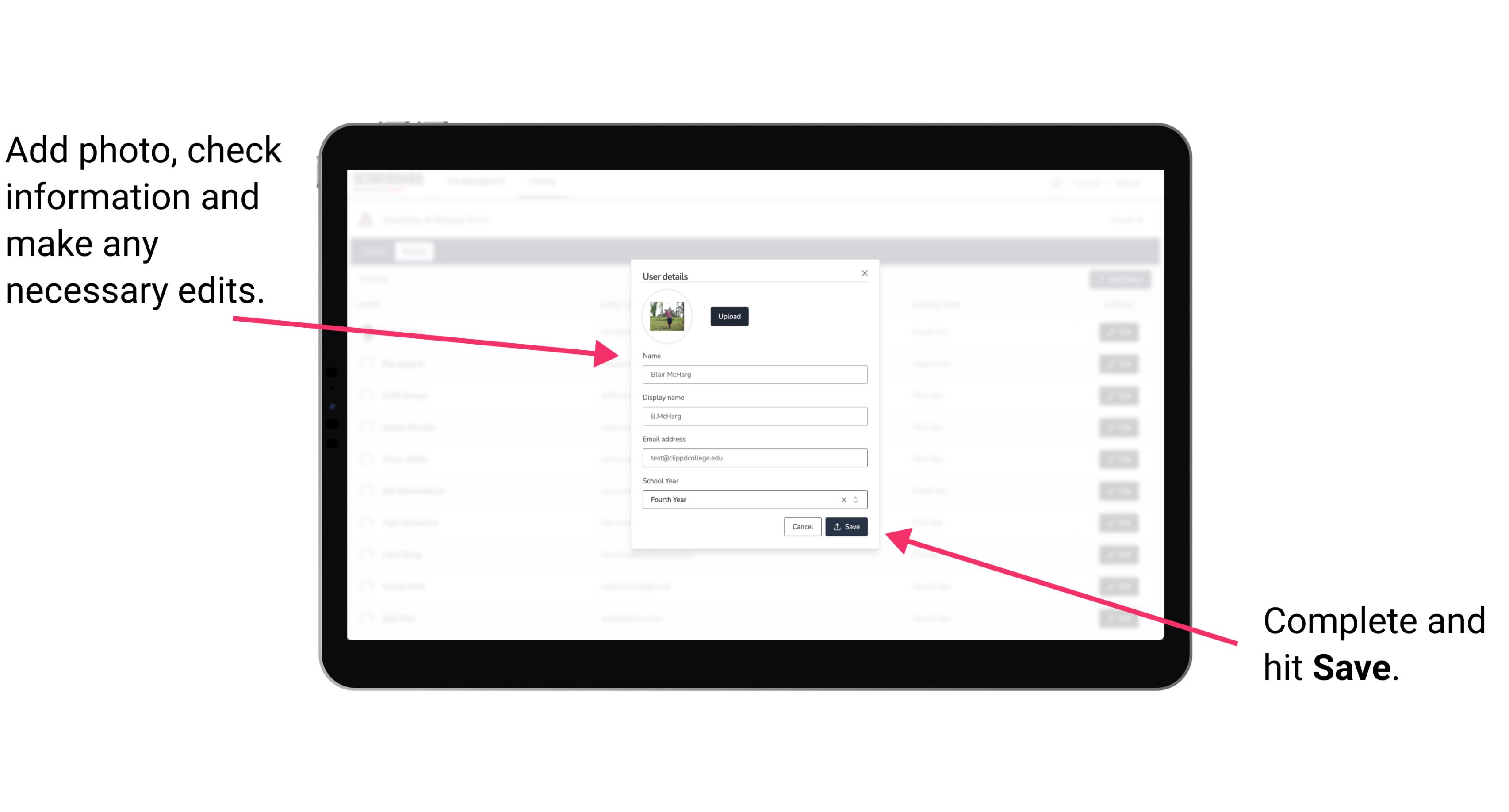Click the profile photo thumbnail
The image size is (1509, 812).
tap(668, 316)
